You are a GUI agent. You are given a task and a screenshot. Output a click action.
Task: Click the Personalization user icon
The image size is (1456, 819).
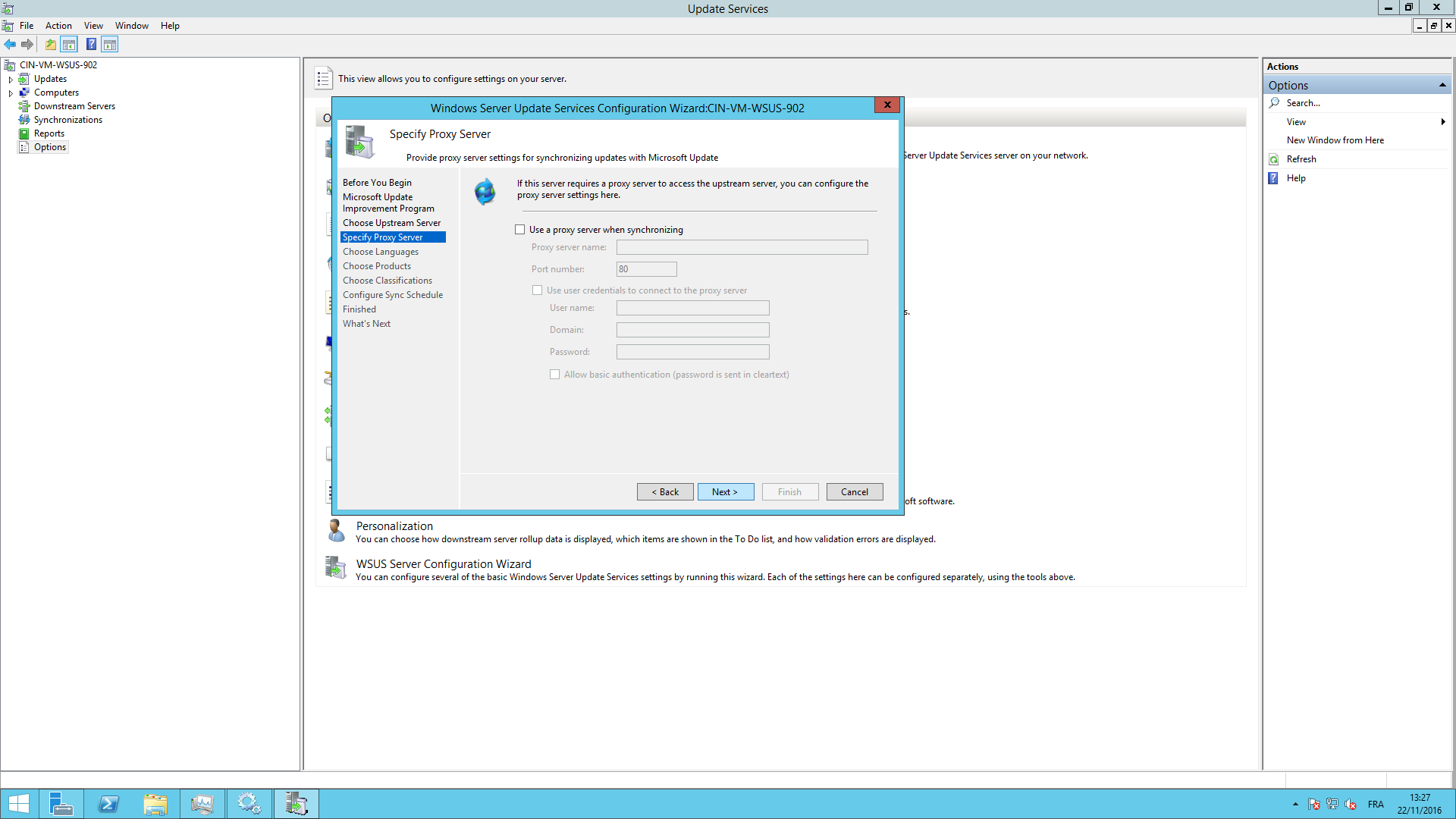(x=336, y=530)
